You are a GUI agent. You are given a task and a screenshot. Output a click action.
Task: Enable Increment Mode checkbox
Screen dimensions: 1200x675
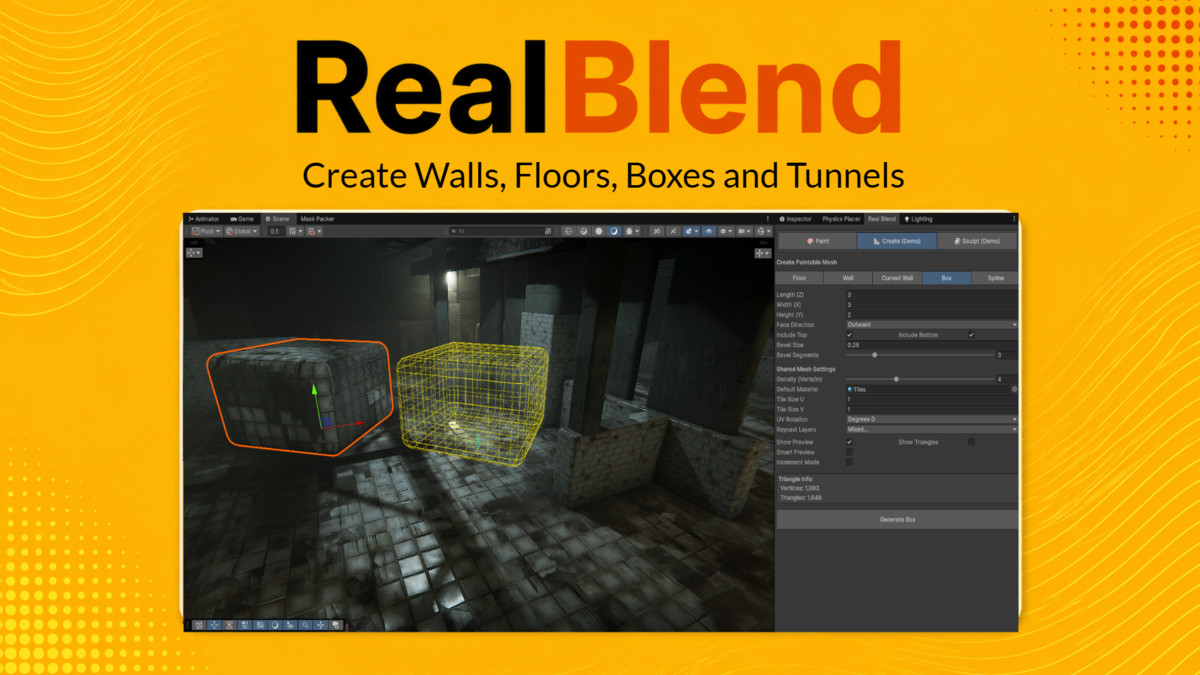(x=849, y=462)
